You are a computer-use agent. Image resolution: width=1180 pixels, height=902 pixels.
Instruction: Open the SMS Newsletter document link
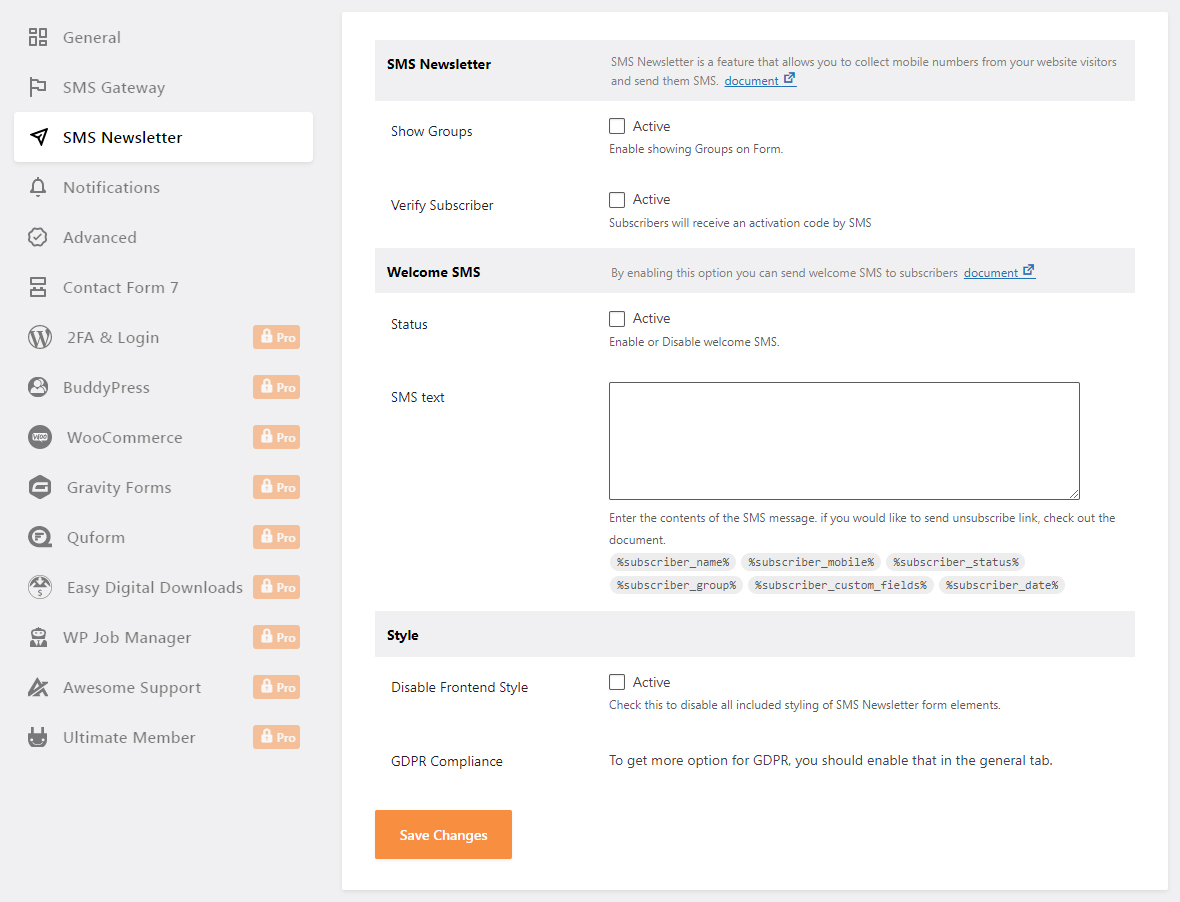pyautogui.click(x=752, y=81)
